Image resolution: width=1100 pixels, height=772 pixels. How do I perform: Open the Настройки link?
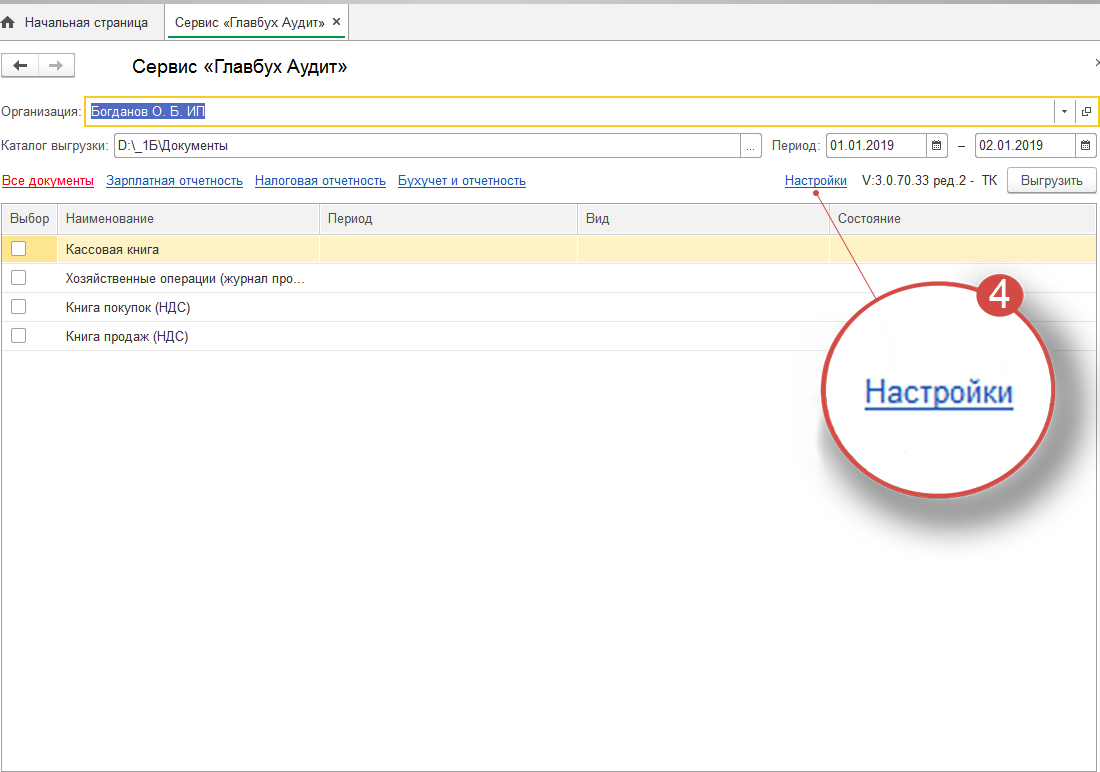(x=815, y=181)
